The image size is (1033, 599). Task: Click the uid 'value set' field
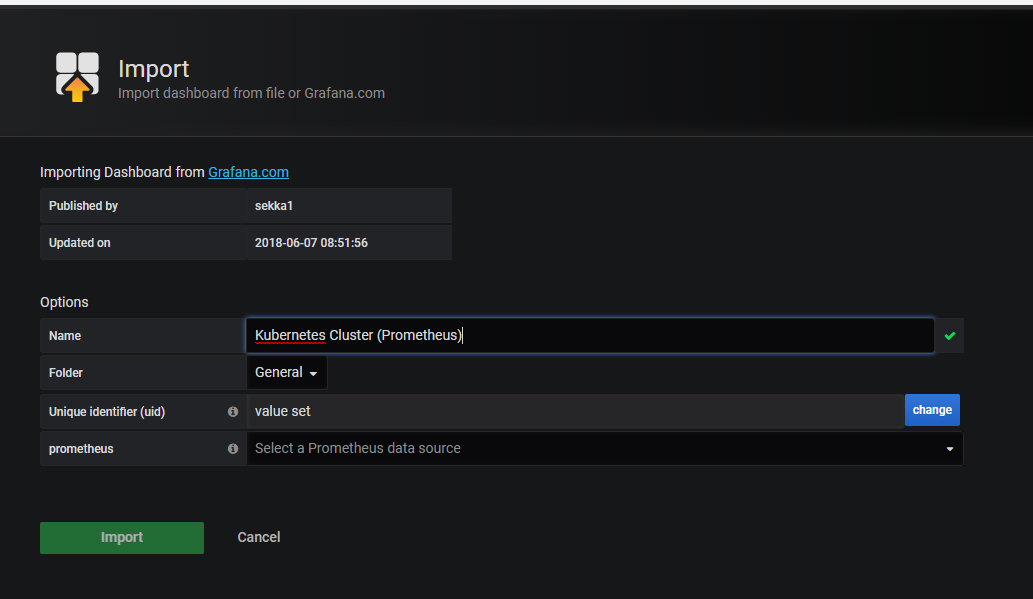[x=575, y=411]
